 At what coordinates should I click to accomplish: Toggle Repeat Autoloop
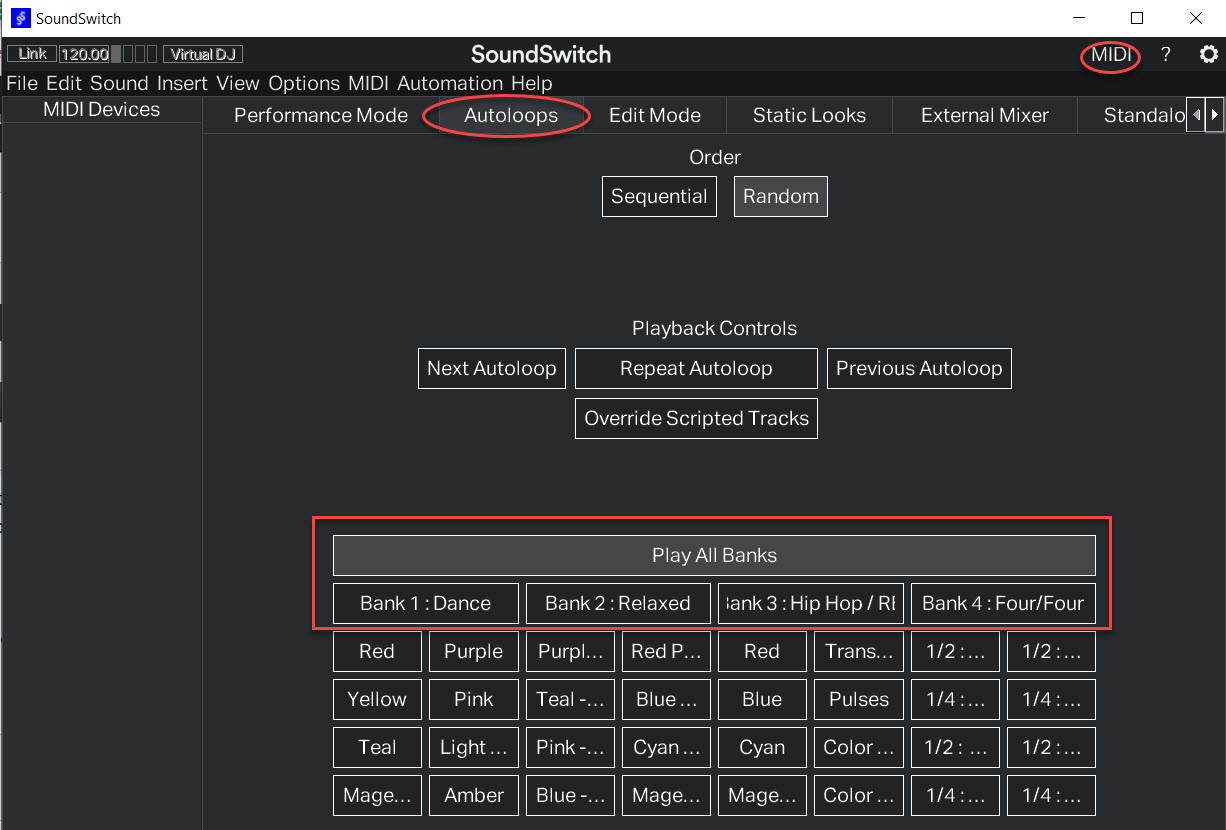pyautogui.click(x=696, y=368)
